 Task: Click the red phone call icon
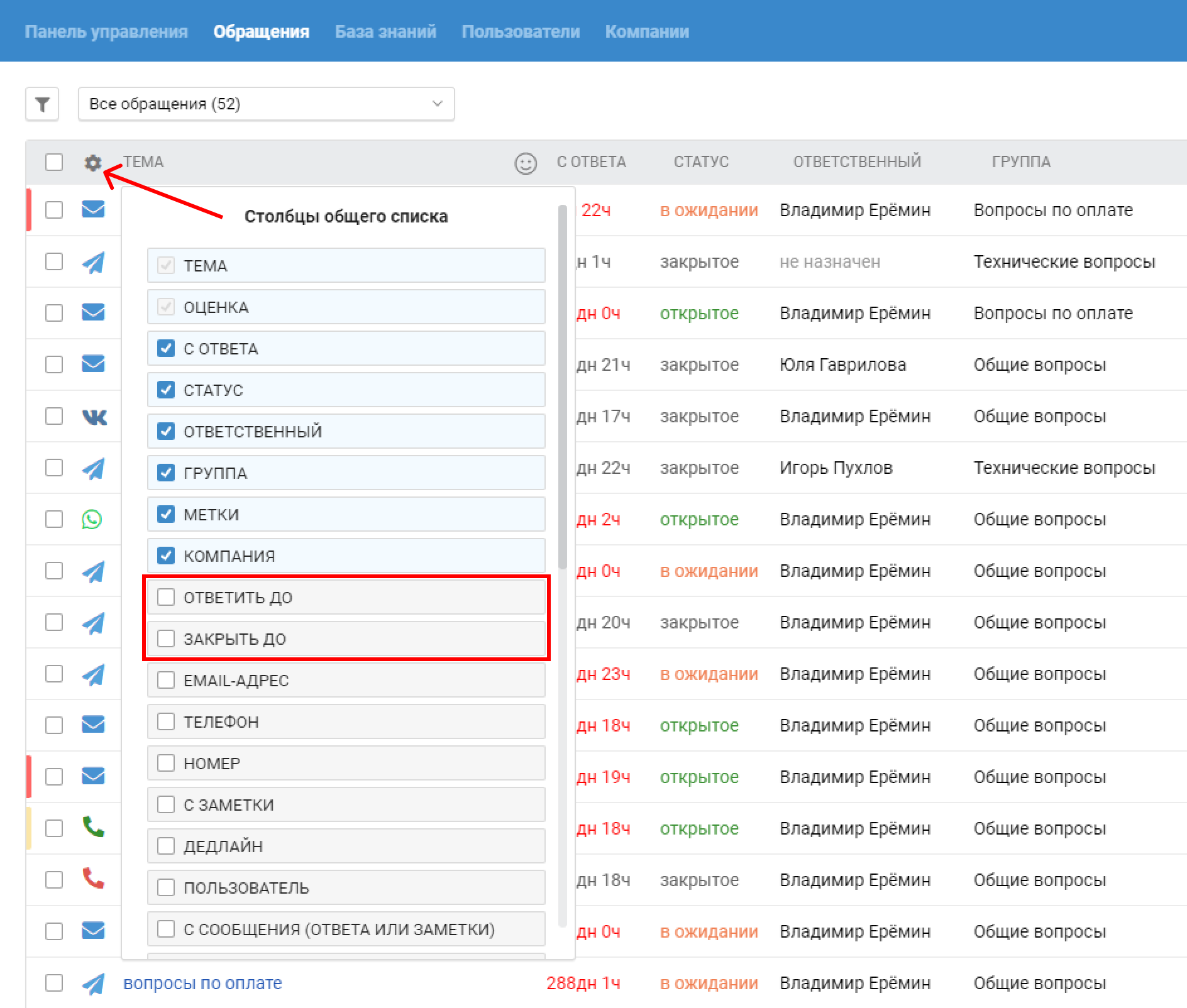(93, 879)
